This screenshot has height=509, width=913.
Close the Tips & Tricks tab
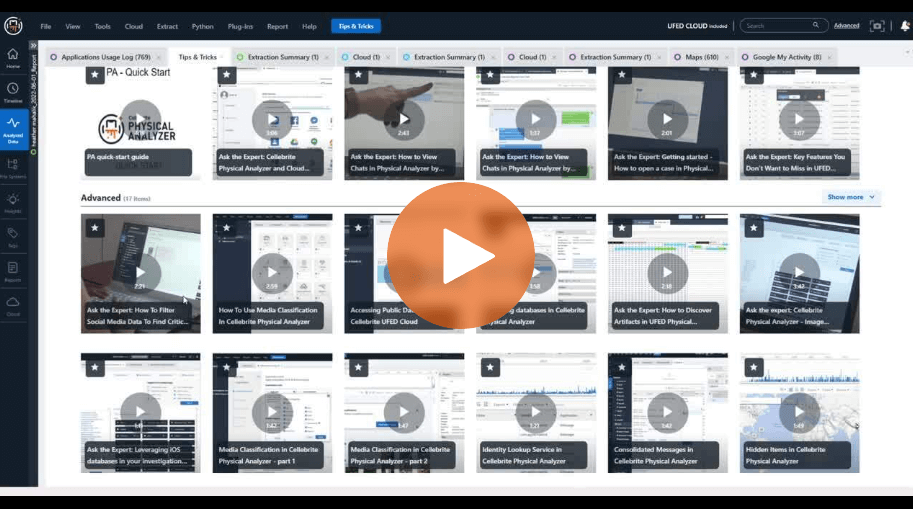222,57
